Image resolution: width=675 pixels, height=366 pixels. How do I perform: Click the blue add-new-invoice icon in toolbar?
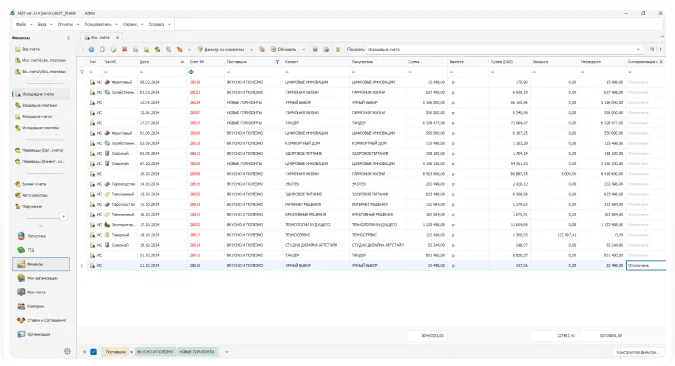click(91, 50)
